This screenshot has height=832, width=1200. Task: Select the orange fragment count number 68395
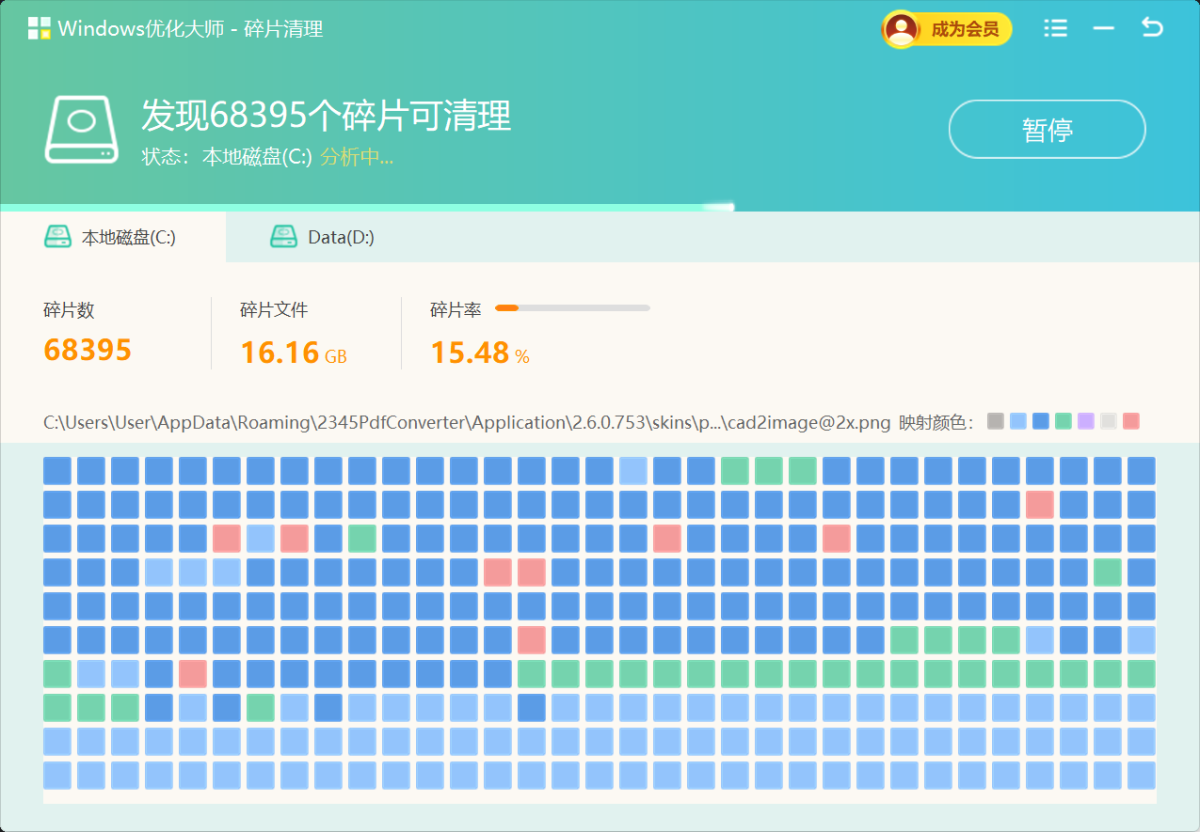click(x=85, y=349)
